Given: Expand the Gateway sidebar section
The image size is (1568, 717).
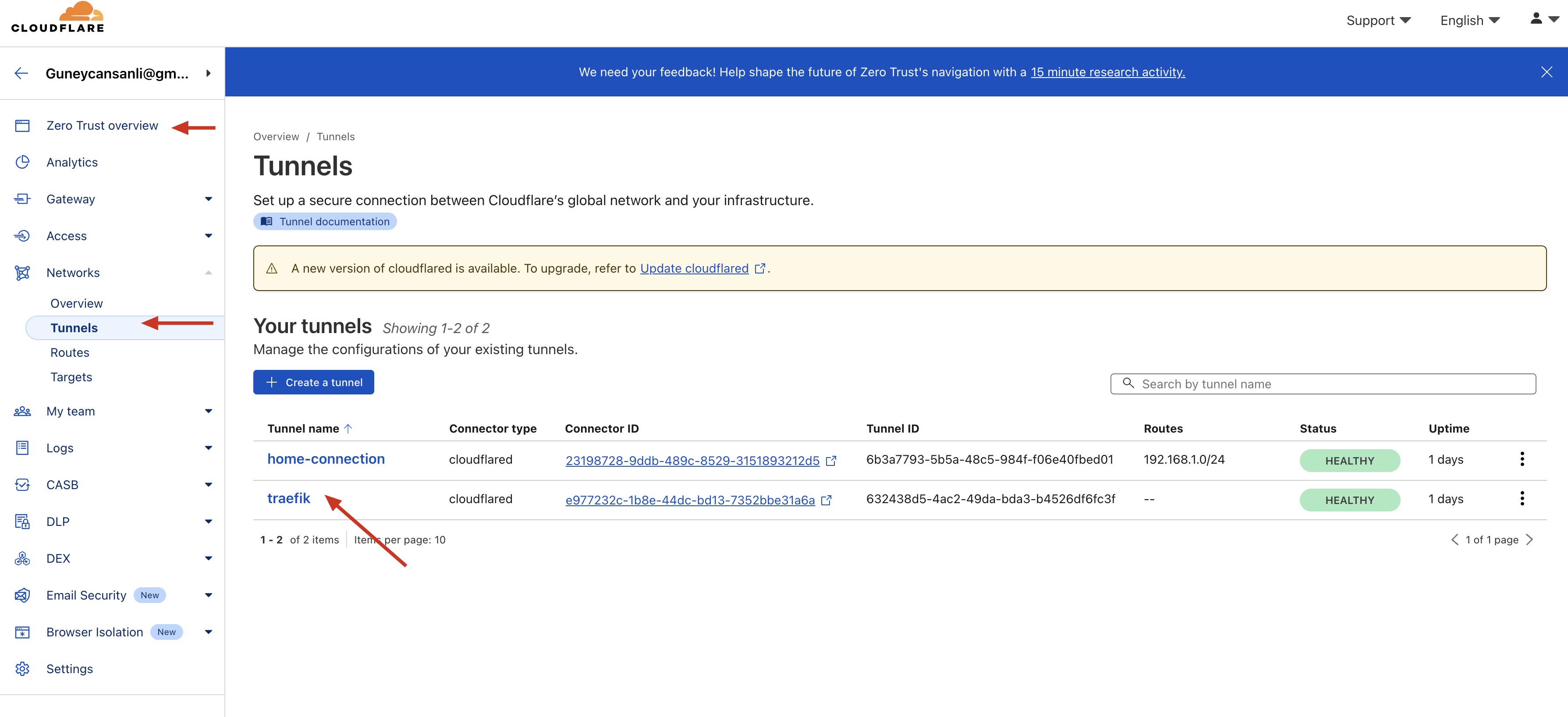Looking at the screenshot, I should pyautogui.click(x=208, y=199).
